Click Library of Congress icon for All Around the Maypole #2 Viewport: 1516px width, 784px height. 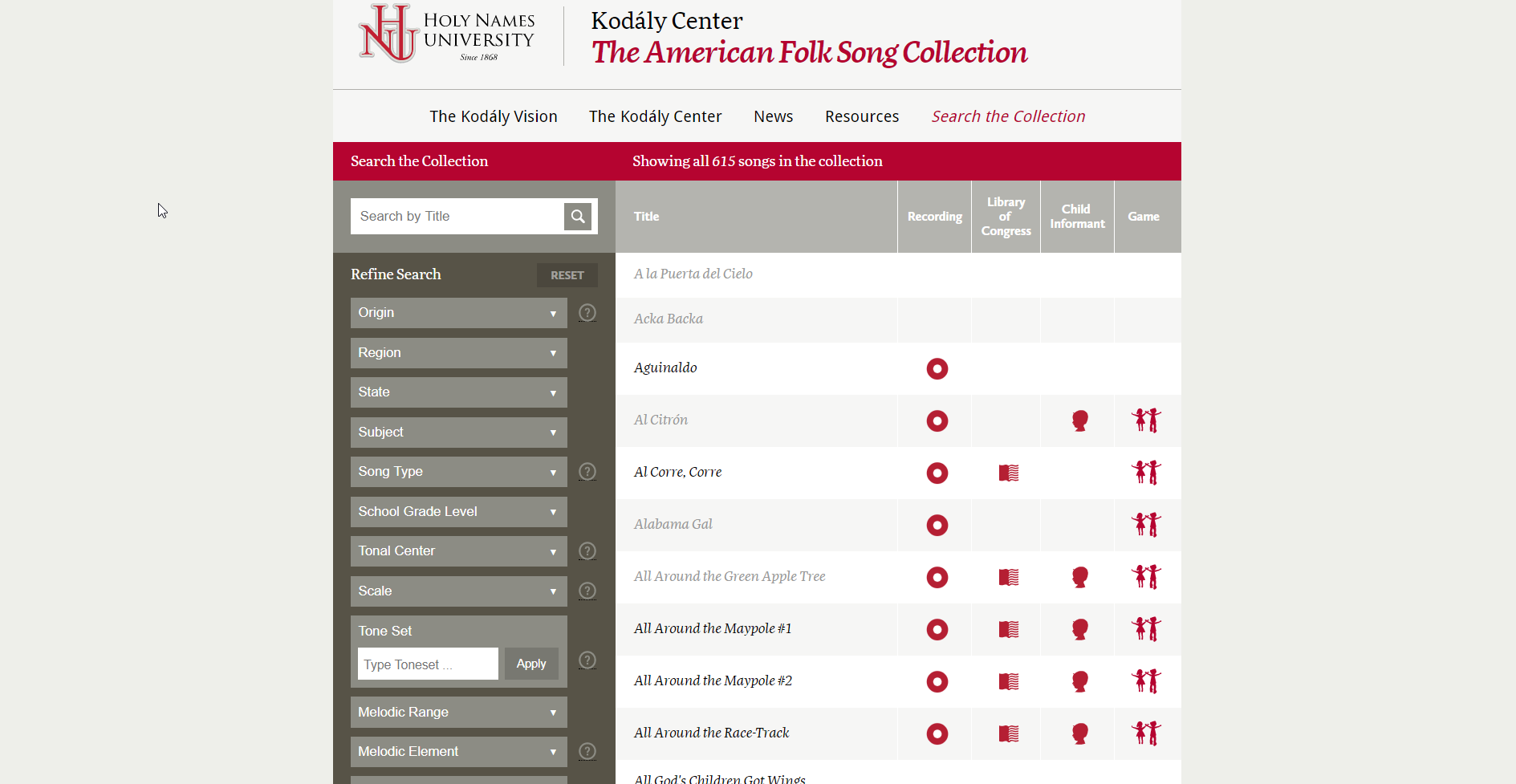pos(1009,681)
